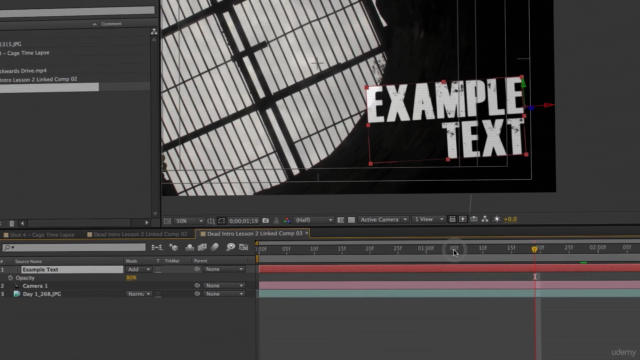
Task: Click the trash delete icon in Project panel
Action: click(12, 223)
